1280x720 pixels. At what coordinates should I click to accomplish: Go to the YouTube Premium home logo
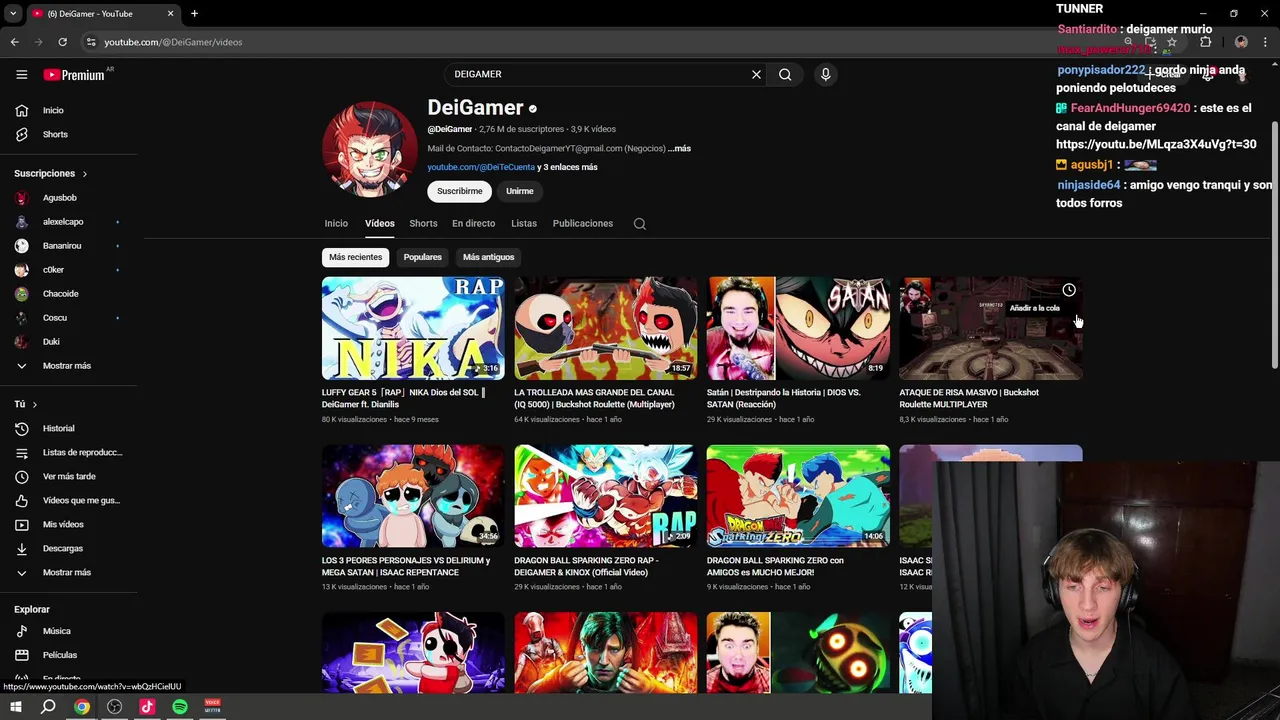tap(74, 74)
